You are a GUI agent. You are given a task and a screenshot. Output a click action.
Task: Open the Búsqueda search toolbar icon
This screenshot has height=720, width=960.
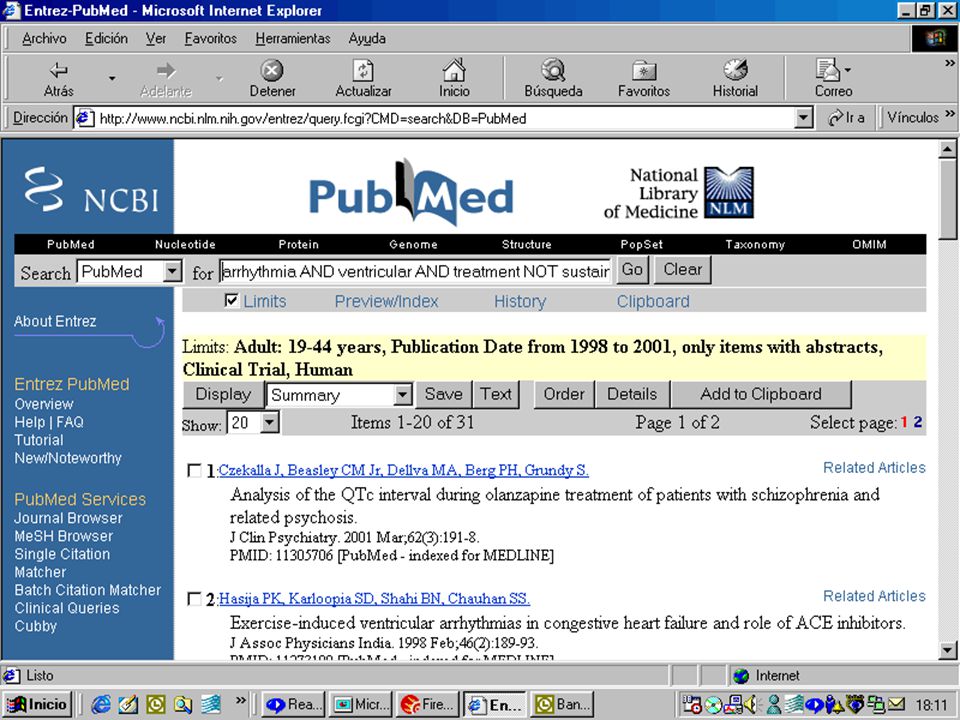pyautogui.click(x=553, y=70)
